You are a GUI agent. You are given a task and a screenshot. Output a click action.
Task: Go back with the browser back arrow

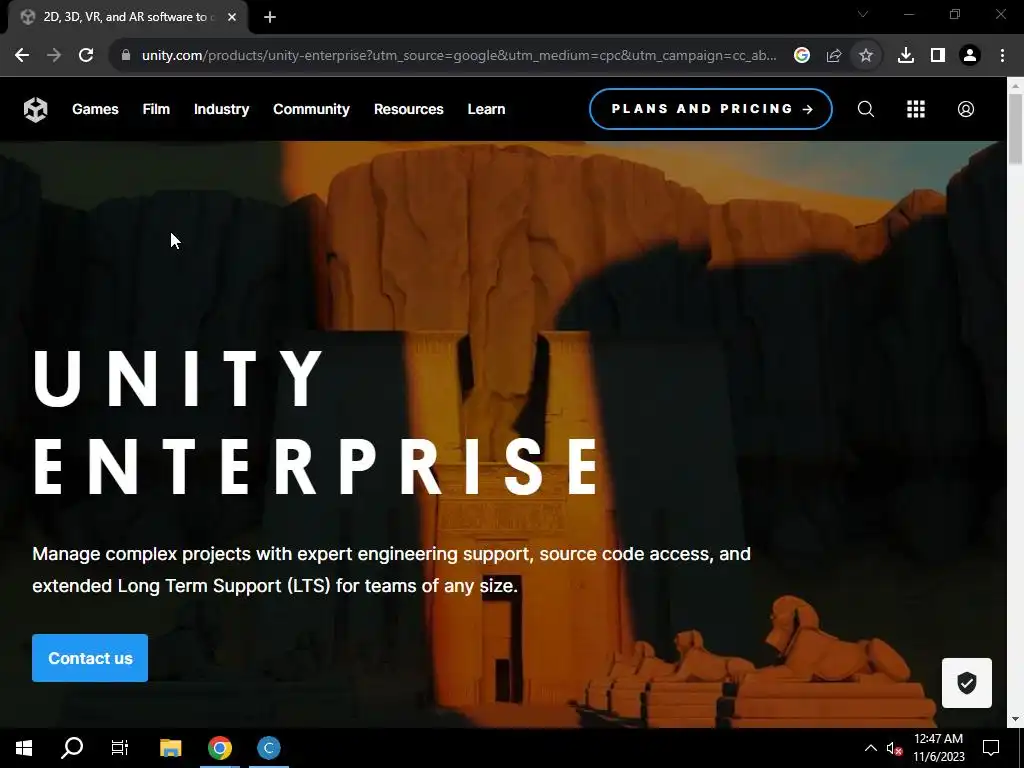pyautogui.click(x=22, y=56)
